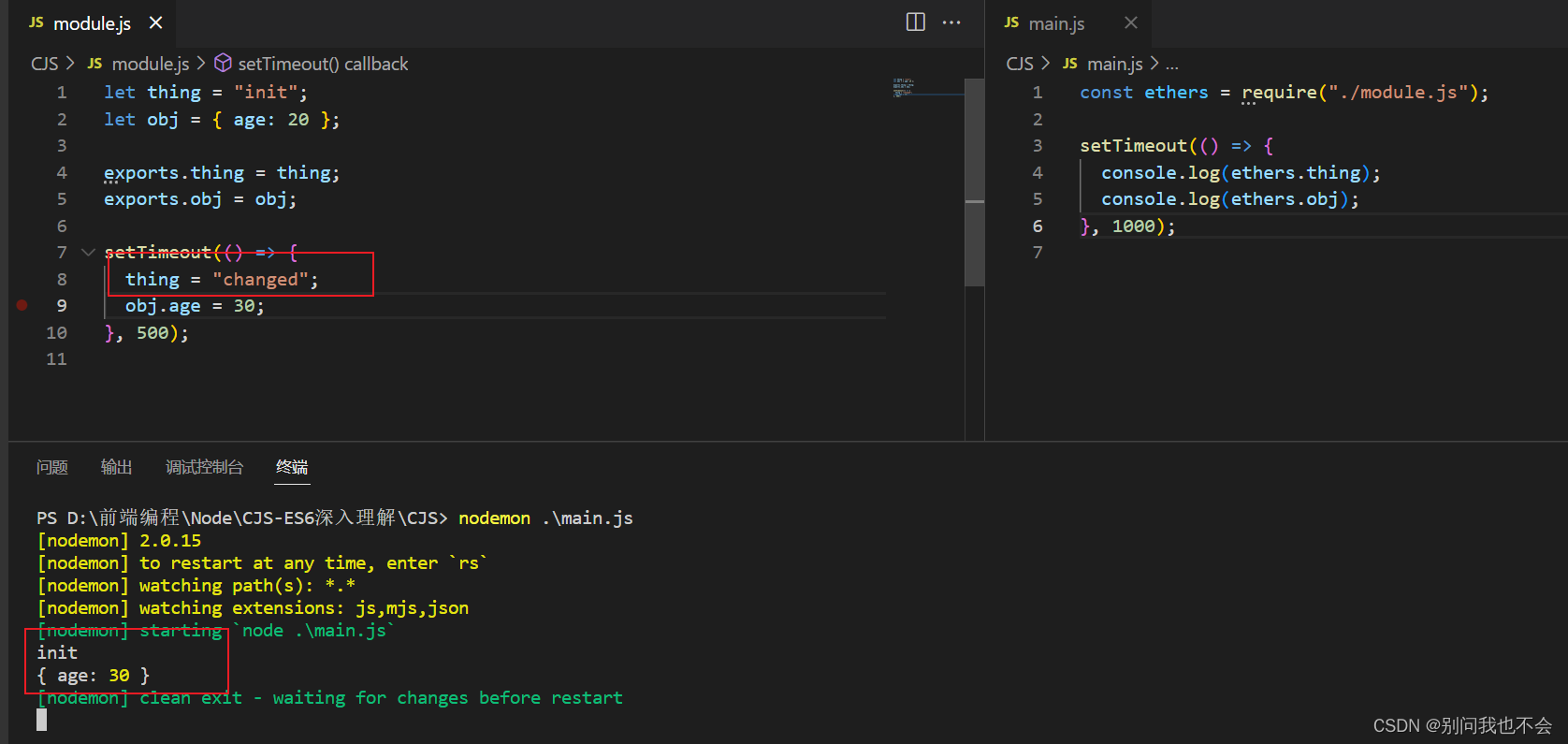Click the require("./module.js") line in main.js
The width and height of the screenshot is (1568, 744).
[1284, 93]
